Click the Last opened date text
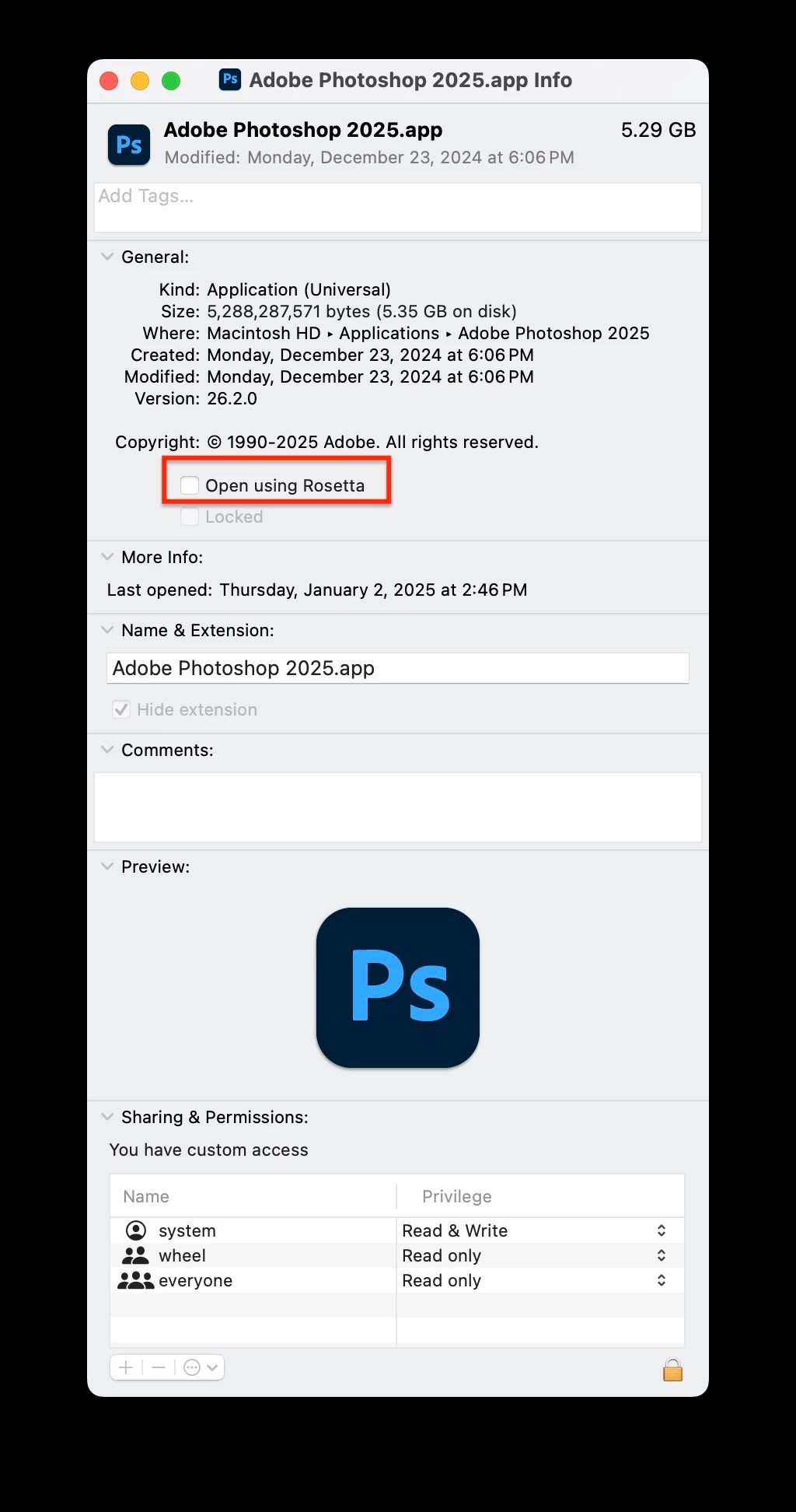 coord(373,590)
